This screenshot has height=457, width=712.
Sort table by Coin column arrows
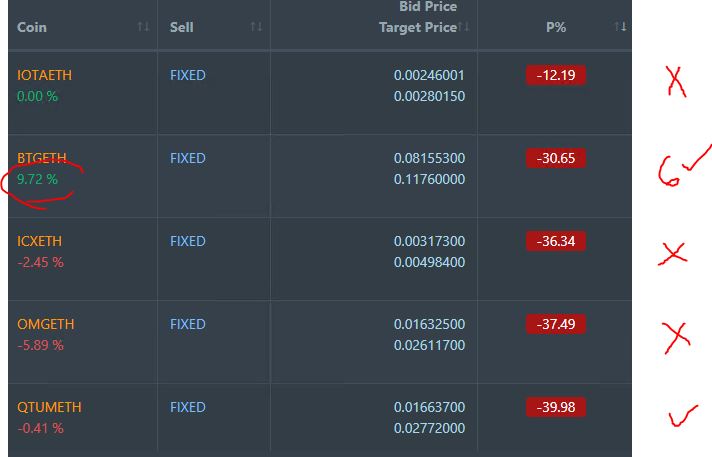tap(143, 27)
